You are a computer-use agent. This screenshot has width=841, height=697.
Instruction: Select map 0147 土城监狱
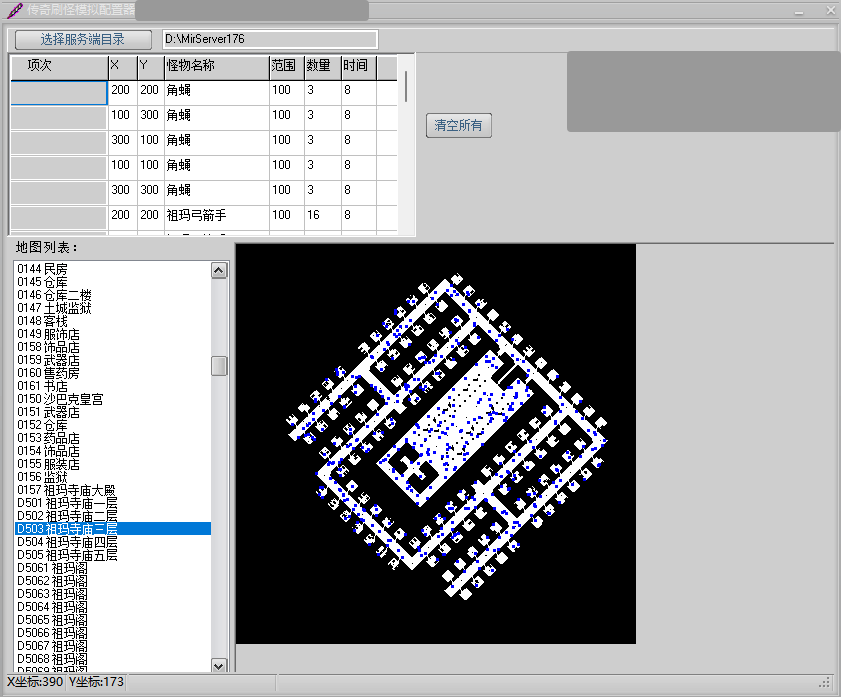113,308
